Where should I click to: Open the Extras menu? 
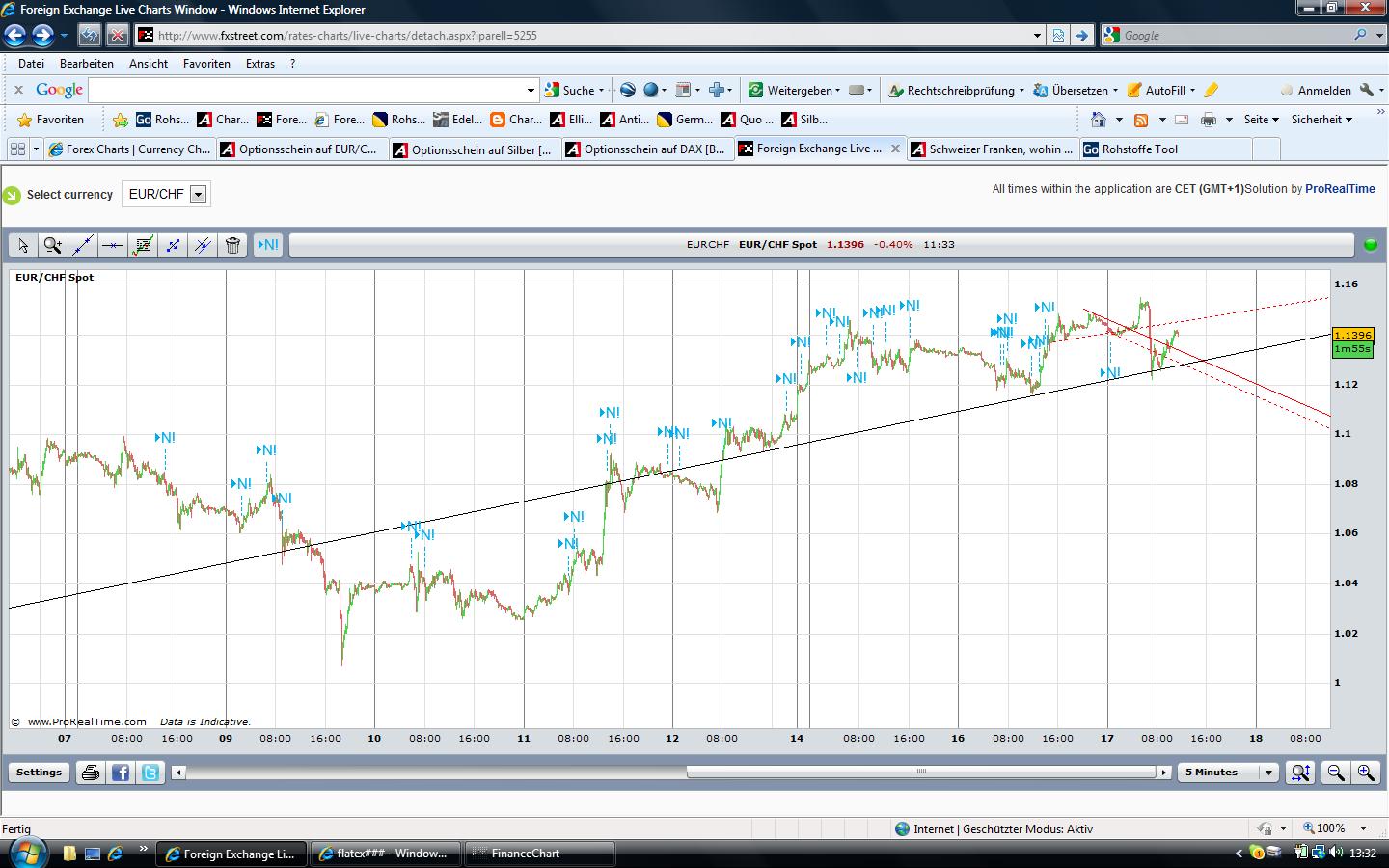click(260, 64)
